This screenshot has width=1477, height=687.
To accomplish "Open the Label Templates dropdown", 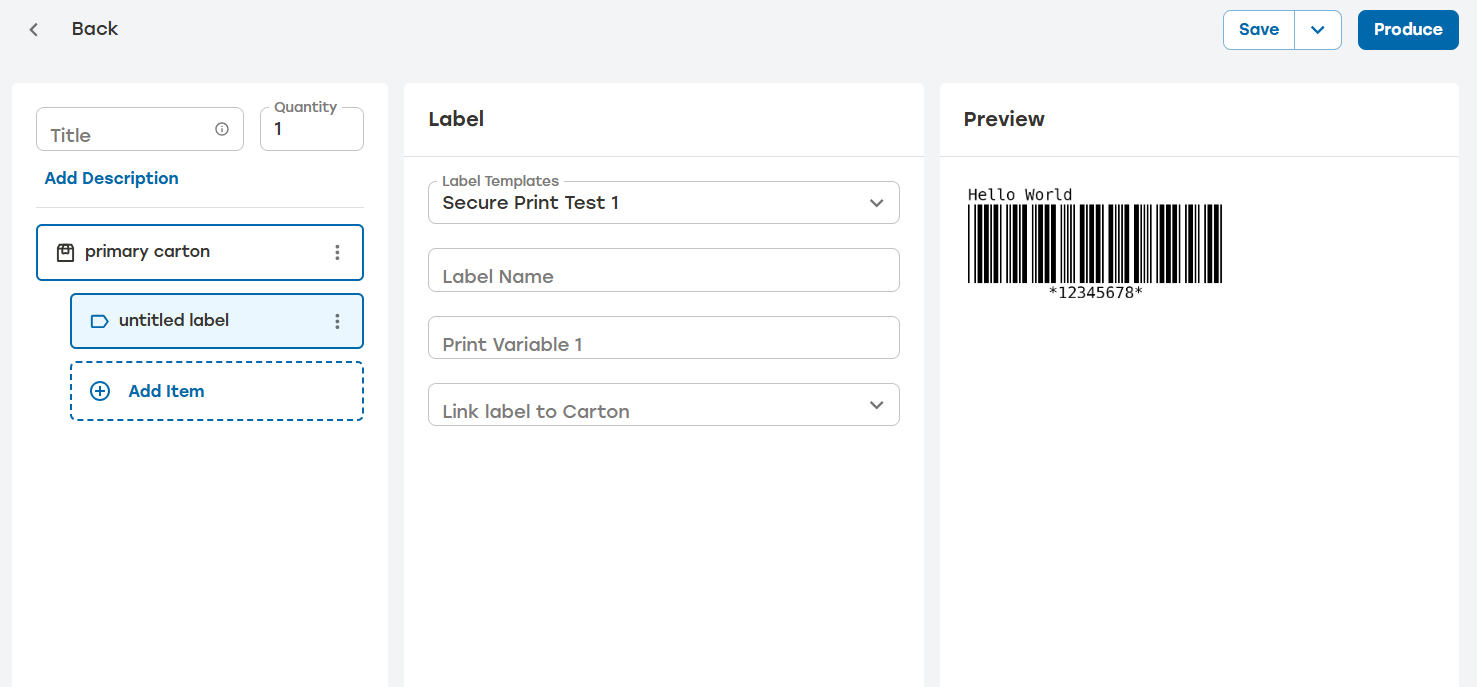I will [x=664, y=202].
